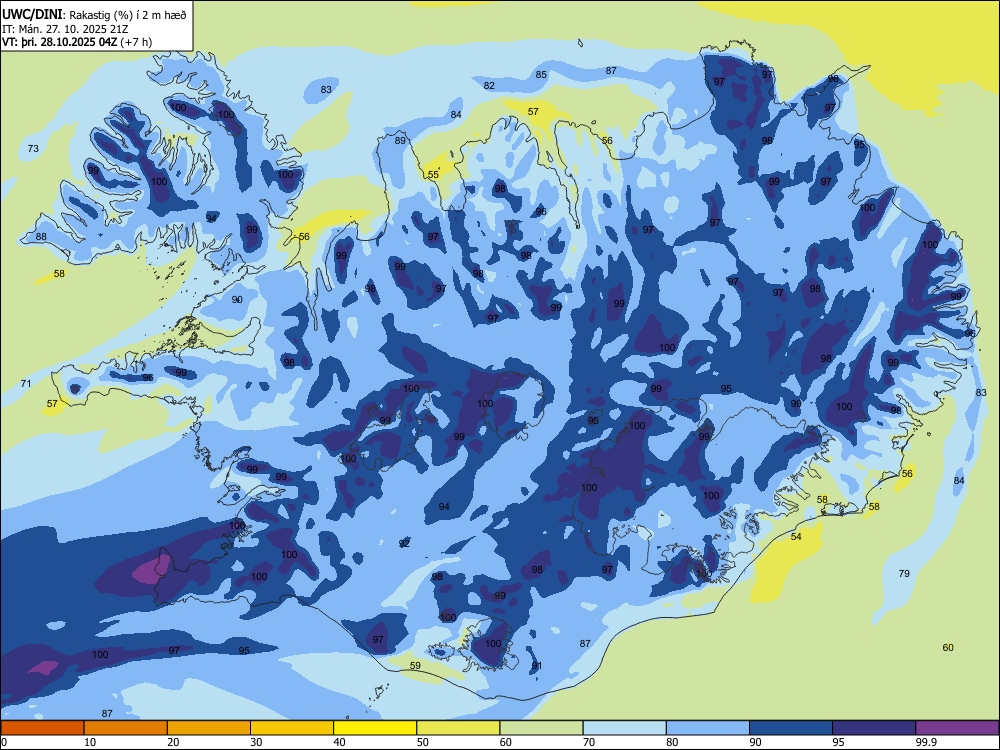Click the 0–10 dark orange legend swatch
Screen dimensions: 1000x750
click(42, 728)
